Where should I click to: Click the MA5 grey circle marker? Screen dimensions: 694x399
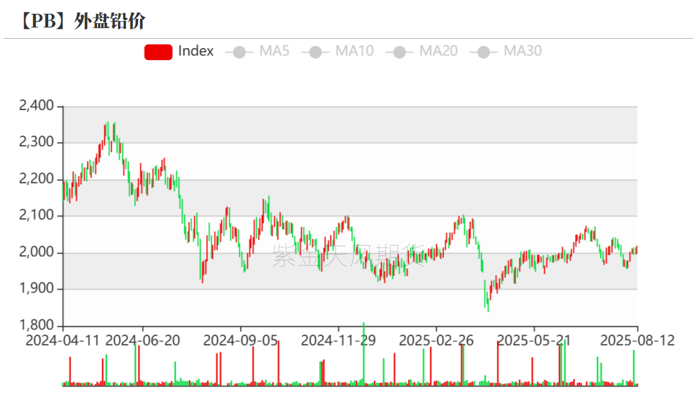(x=239, y=52)
